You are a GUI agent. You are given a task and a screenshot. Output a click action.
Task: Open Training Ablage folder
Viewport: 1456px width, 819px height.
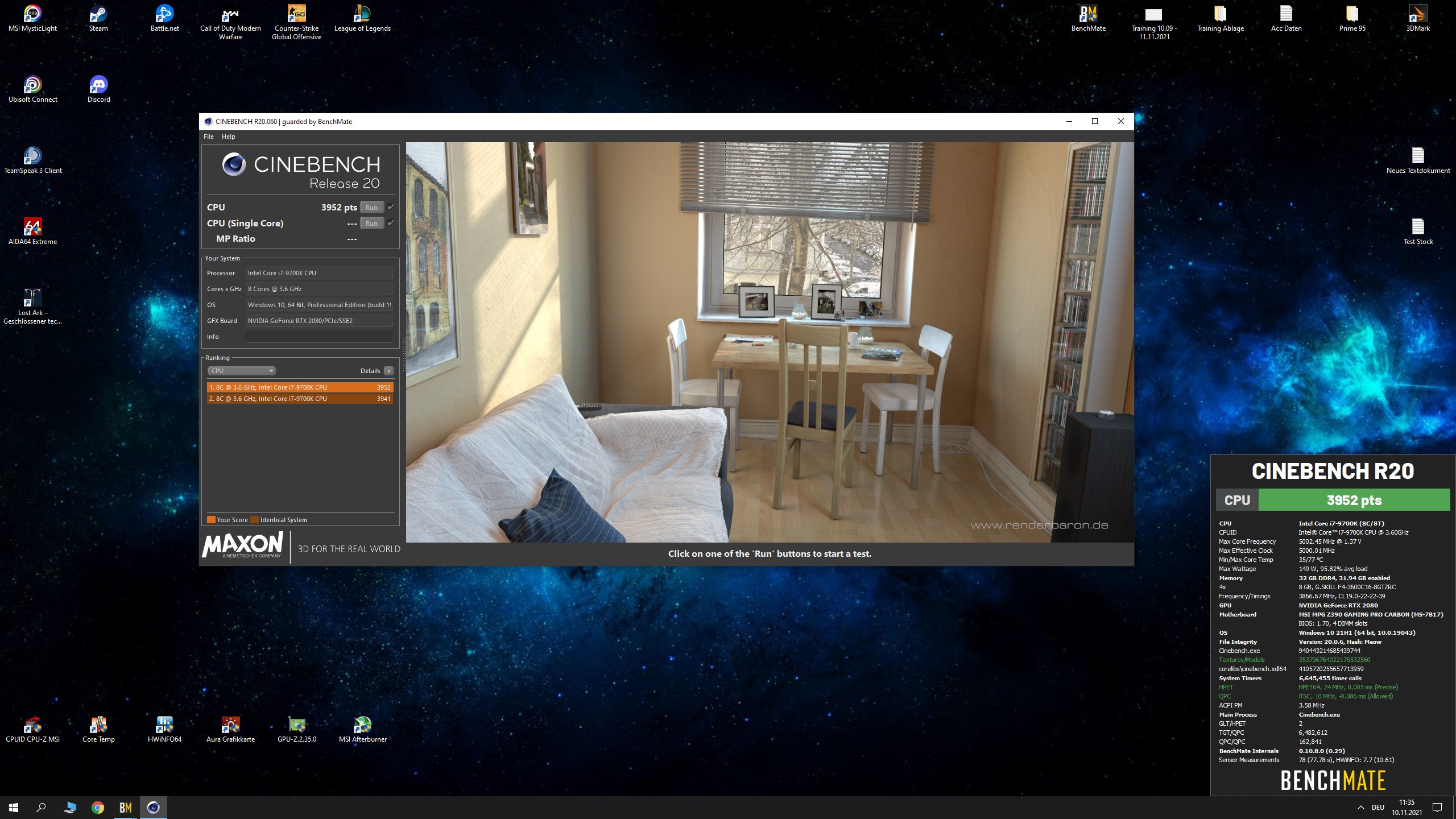(x=1220, y=18)
